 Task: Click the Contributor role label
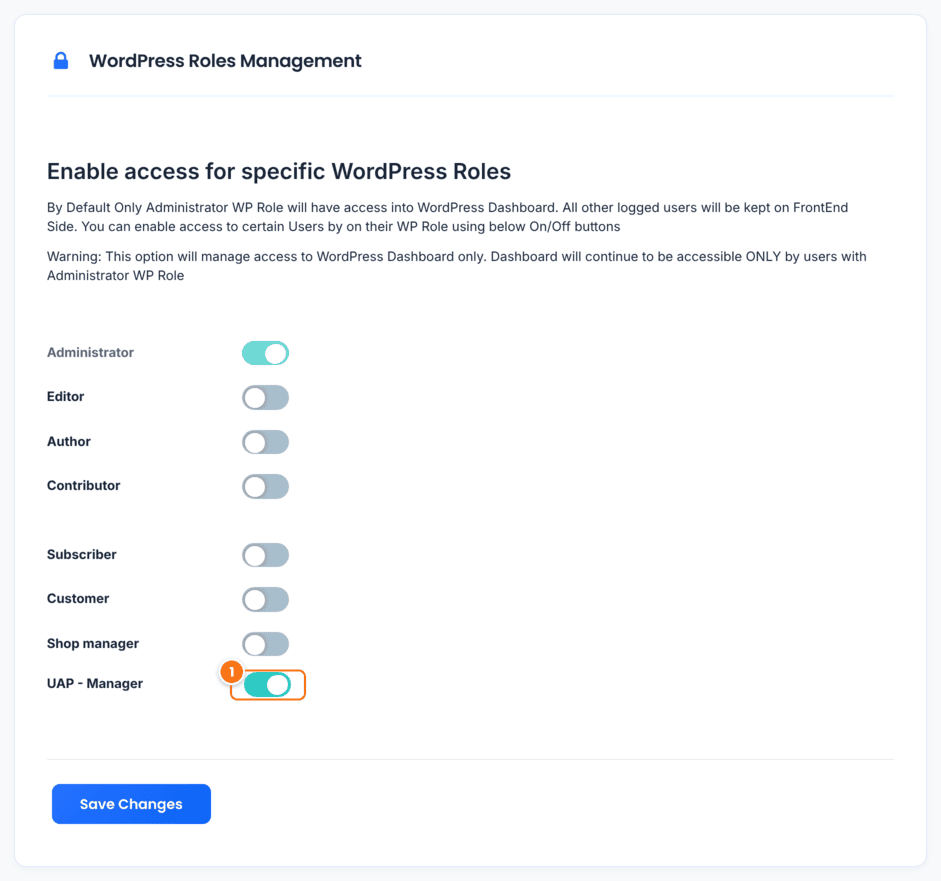pyautogui.click(x=83, y=486)
